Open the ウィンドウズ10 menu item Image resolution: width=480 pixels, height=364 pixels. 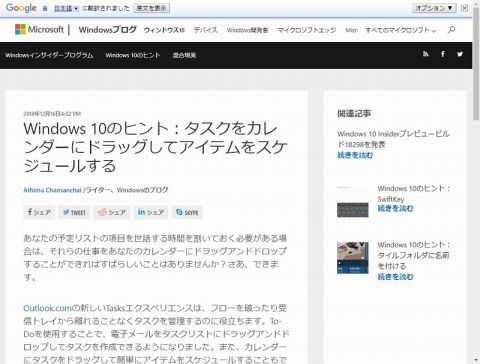coord(164,30)
